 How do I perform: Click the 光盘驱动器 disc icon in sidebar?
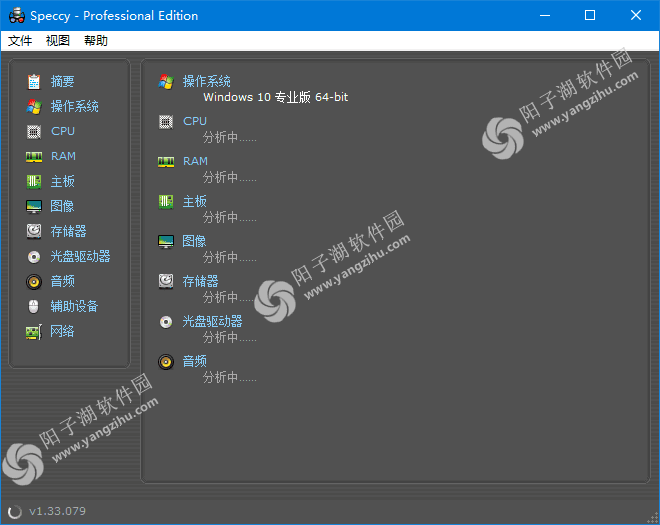point(34,257)
